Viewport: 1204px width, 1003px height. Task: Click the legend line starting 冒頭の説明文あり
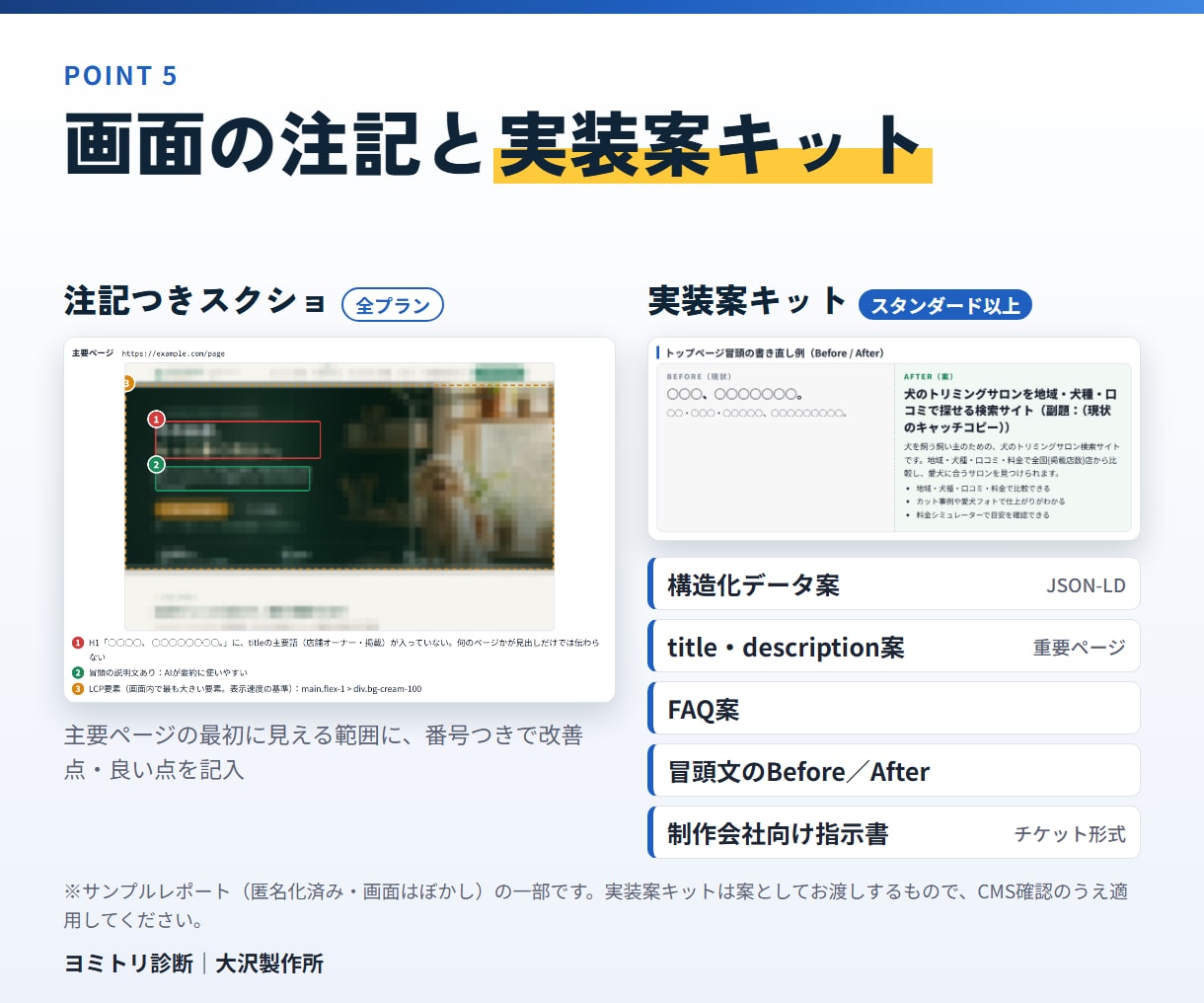pos(160,673)
